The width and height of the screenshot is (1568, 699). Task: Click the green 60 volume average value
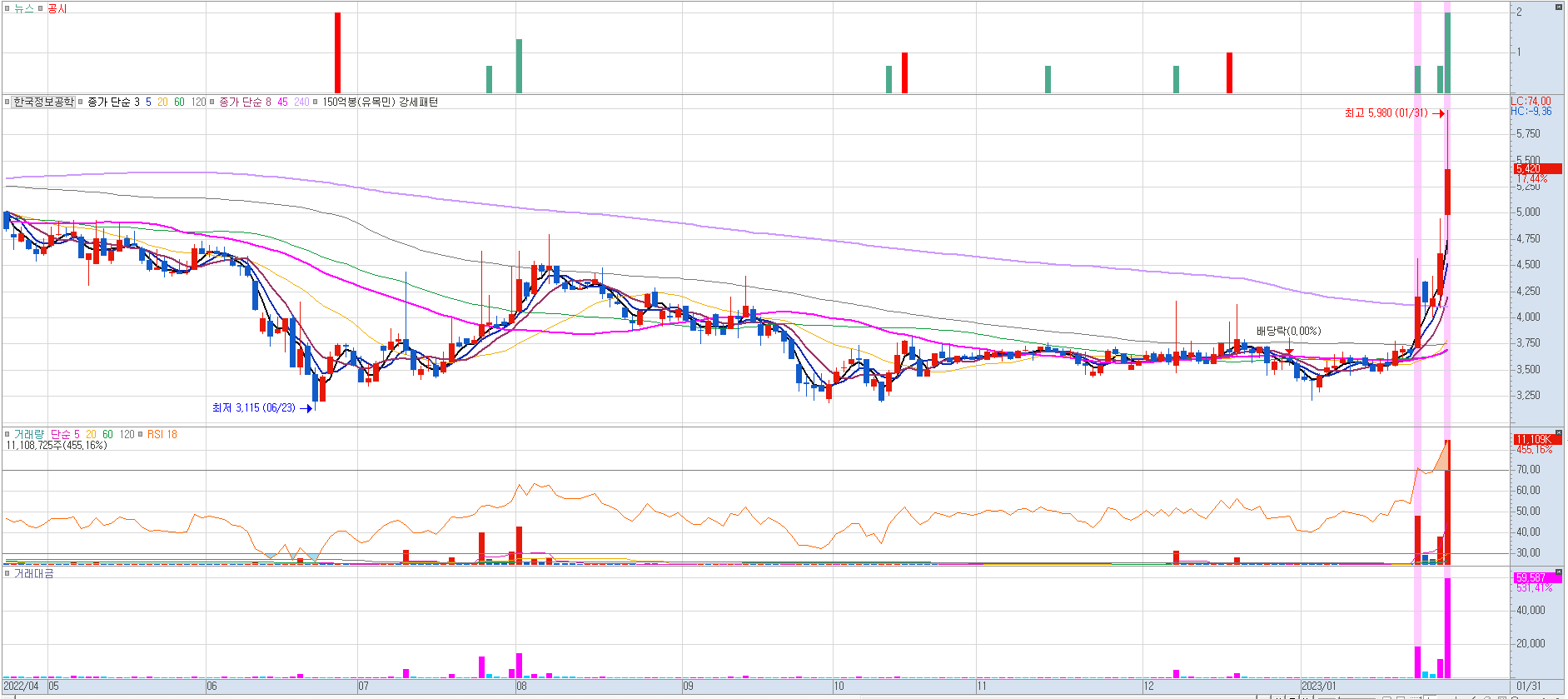coord(107,434)
